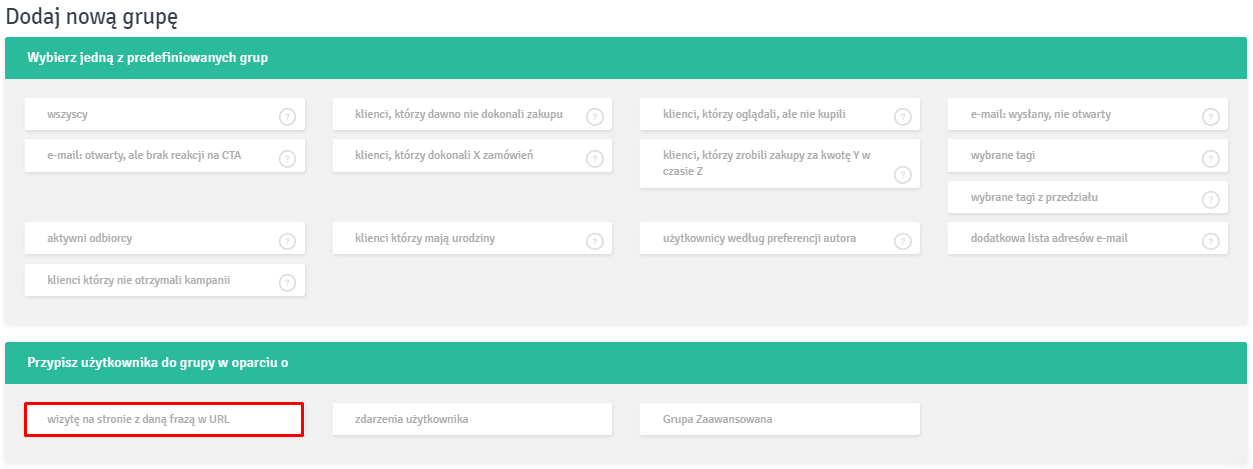
Task: Click help icon for 'e-mail: otwarty, ale brak reakcji na CTA'
Action: click(x=287, y=159)
